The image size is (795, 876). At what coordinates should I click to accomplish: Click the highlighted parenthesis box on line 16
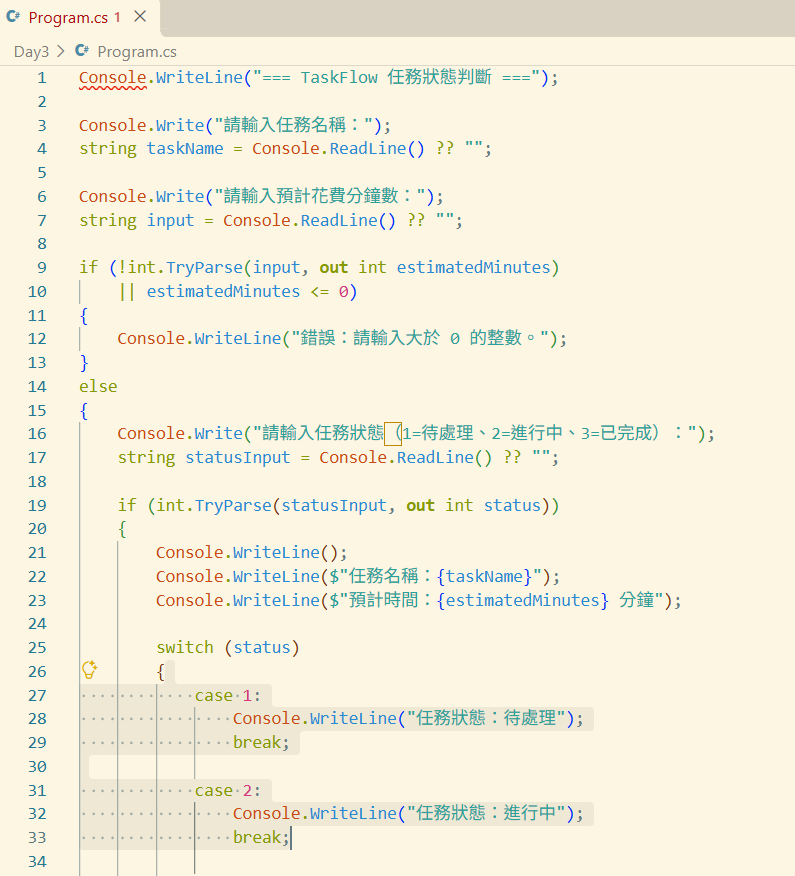[393, 434]
